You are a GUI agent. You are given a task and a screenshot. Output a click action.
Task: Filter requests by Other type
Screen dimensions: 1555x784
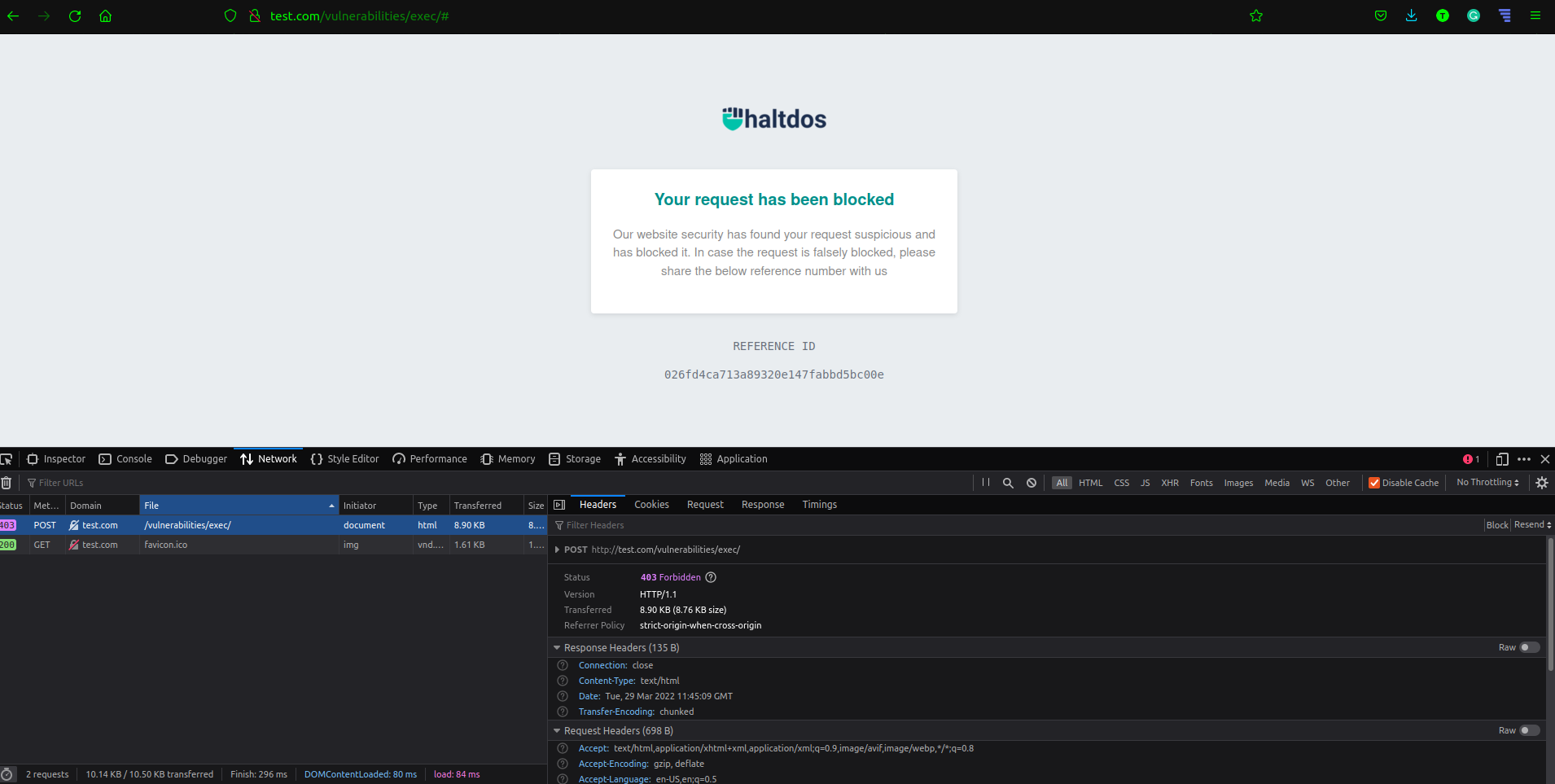[1337, 483]
